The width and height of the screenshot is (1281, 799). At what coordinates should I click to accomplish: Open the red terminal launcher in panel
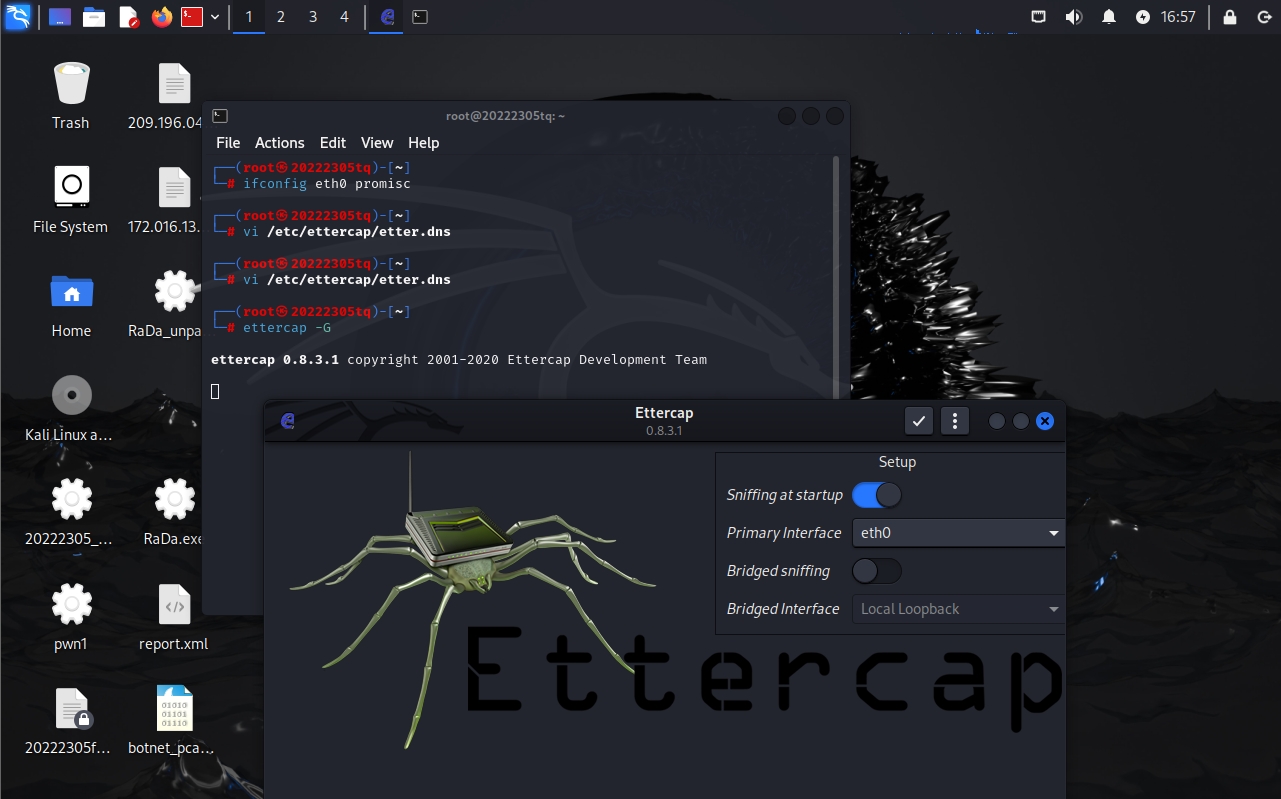click(x=192, y=17)
